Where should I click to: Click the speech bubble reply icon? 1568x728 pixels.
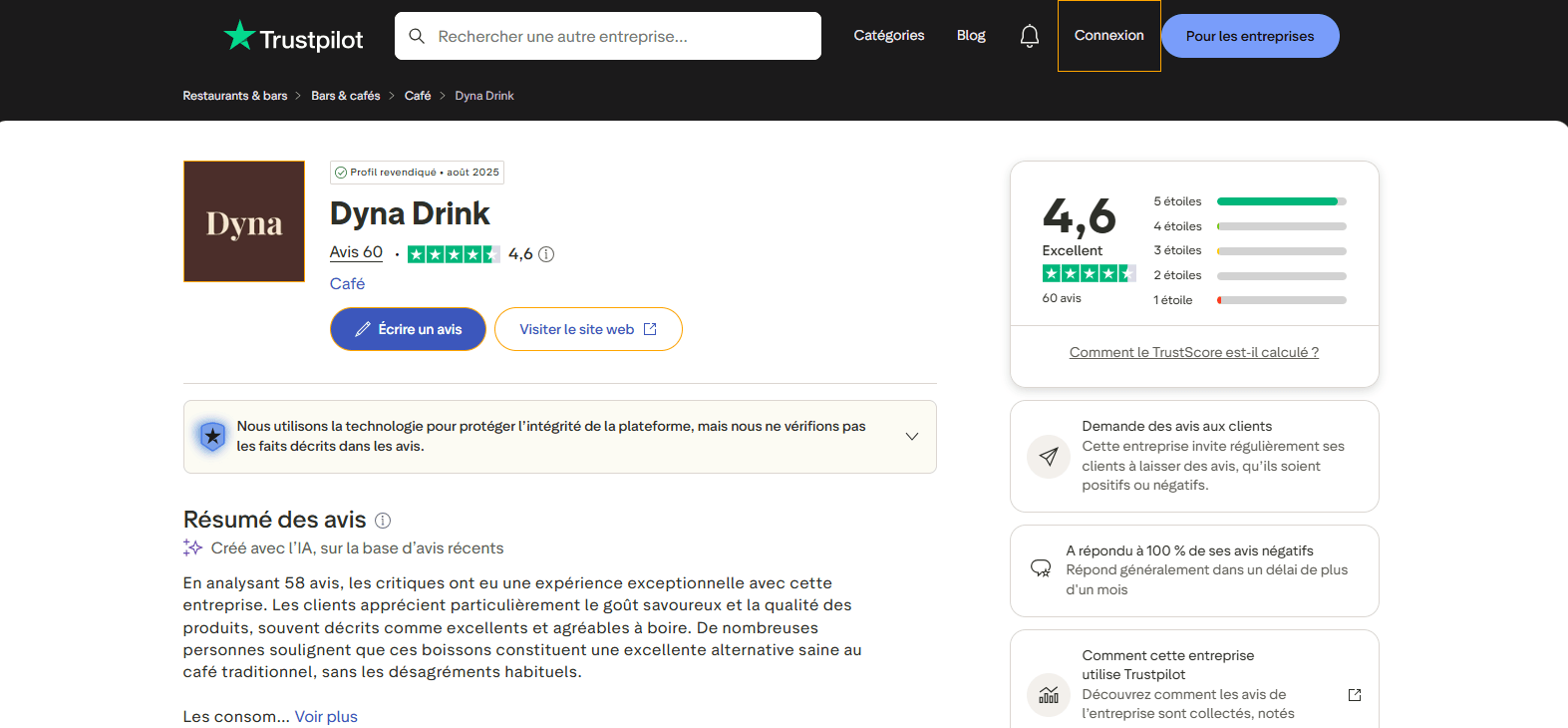click(x=1041, y=568)
